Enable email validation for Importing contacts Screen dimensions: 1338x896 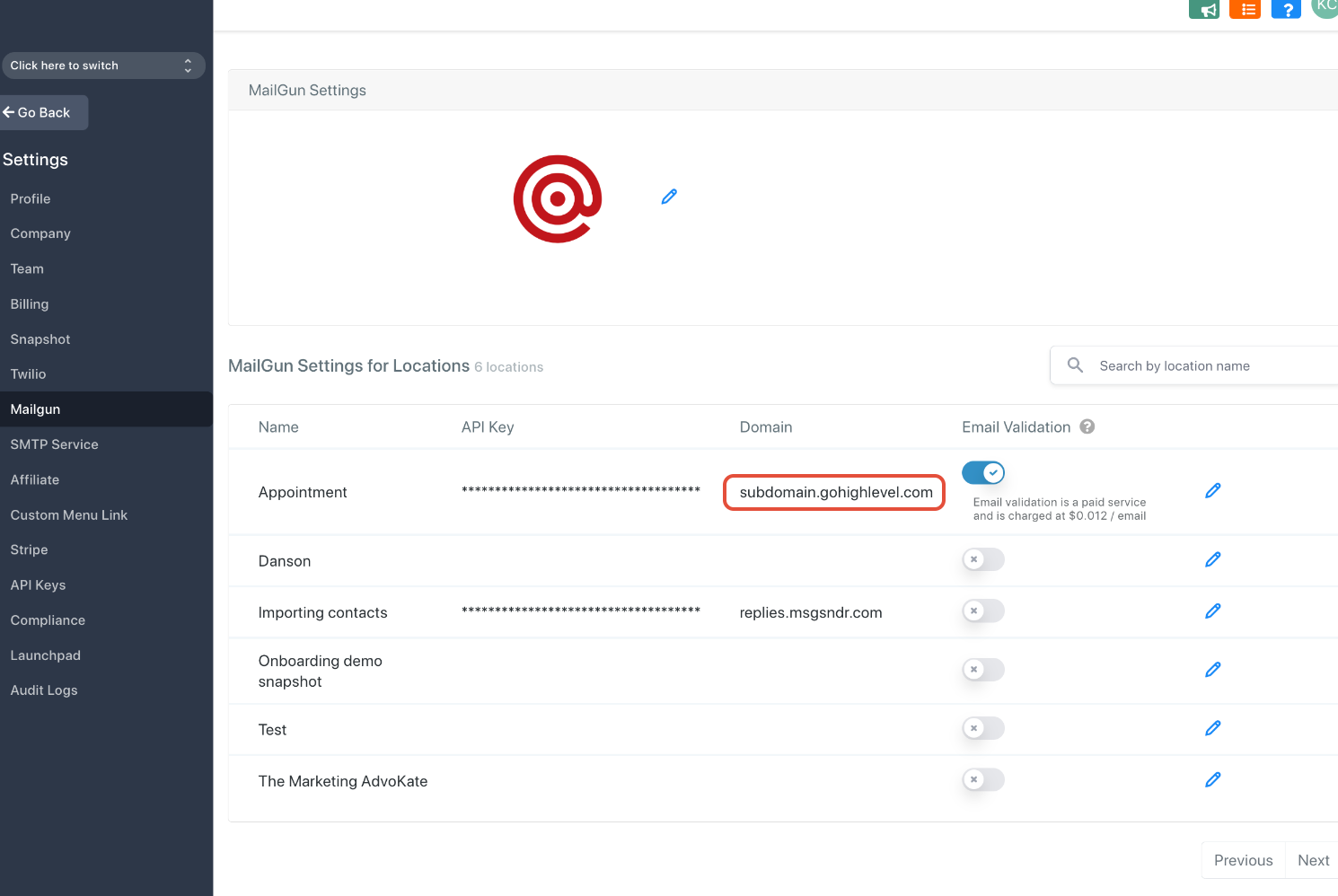982,611
